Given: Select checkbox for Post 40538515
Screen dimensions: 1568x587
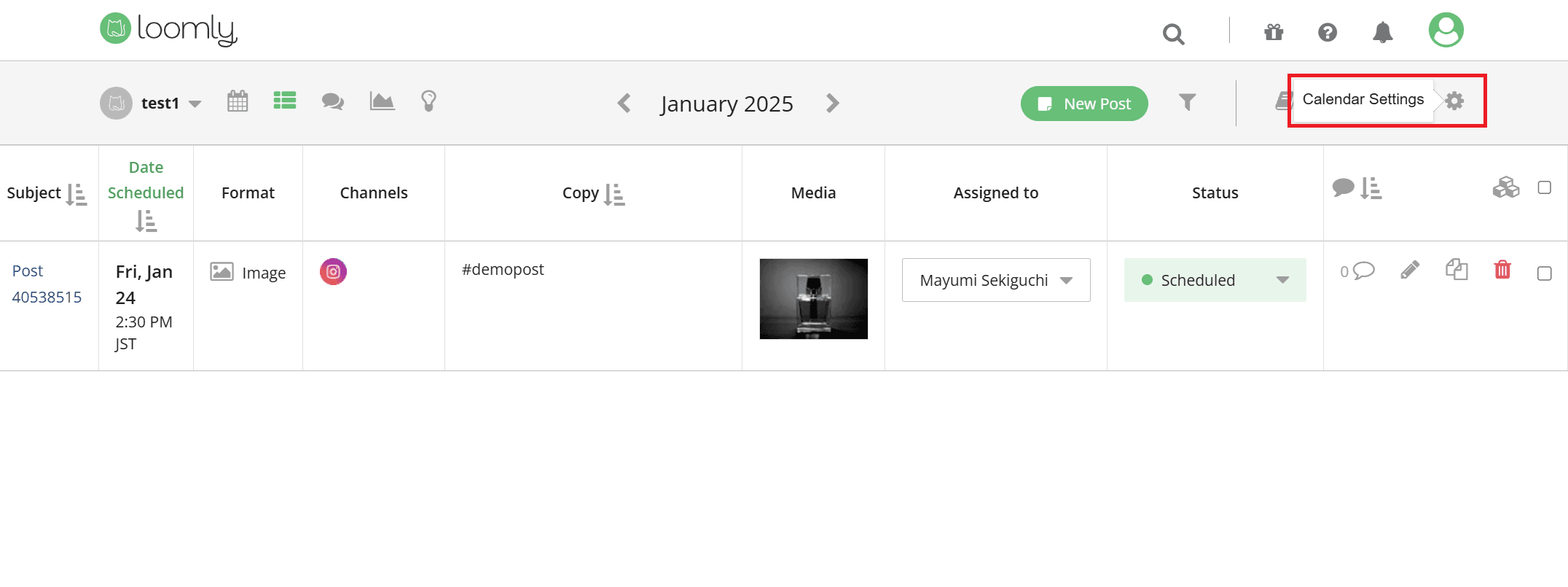Looking at the screenshot, I should [1544, 273].
